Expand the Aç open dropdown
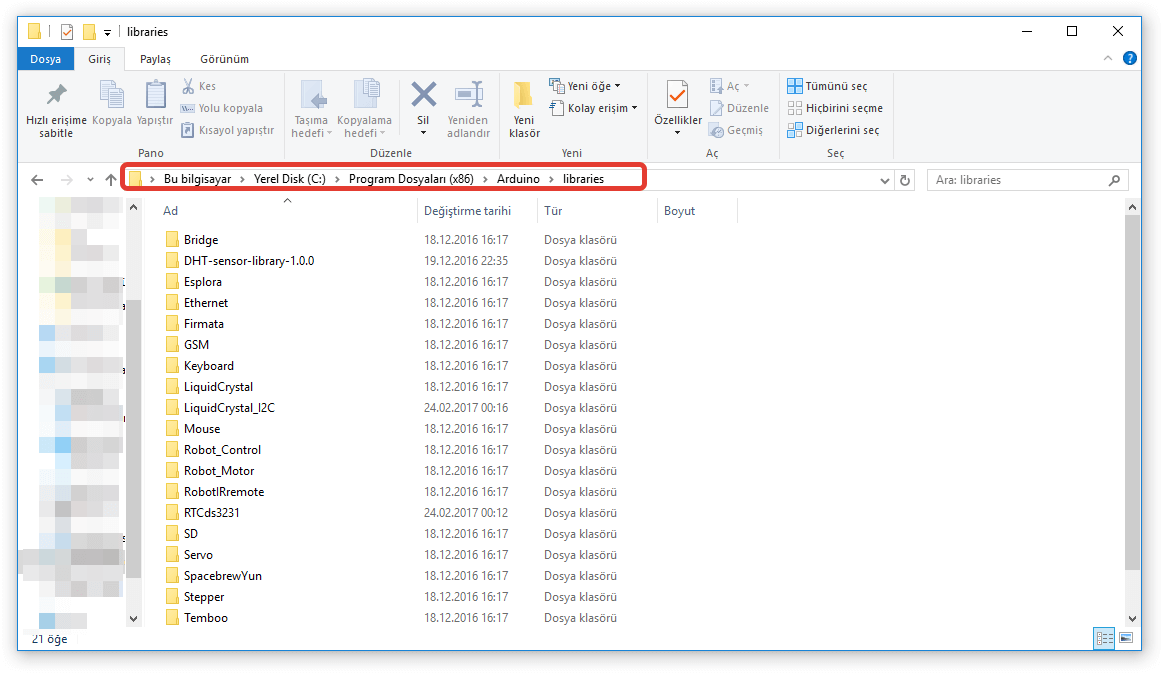The image size is (1163, 673). click(746, 86)
